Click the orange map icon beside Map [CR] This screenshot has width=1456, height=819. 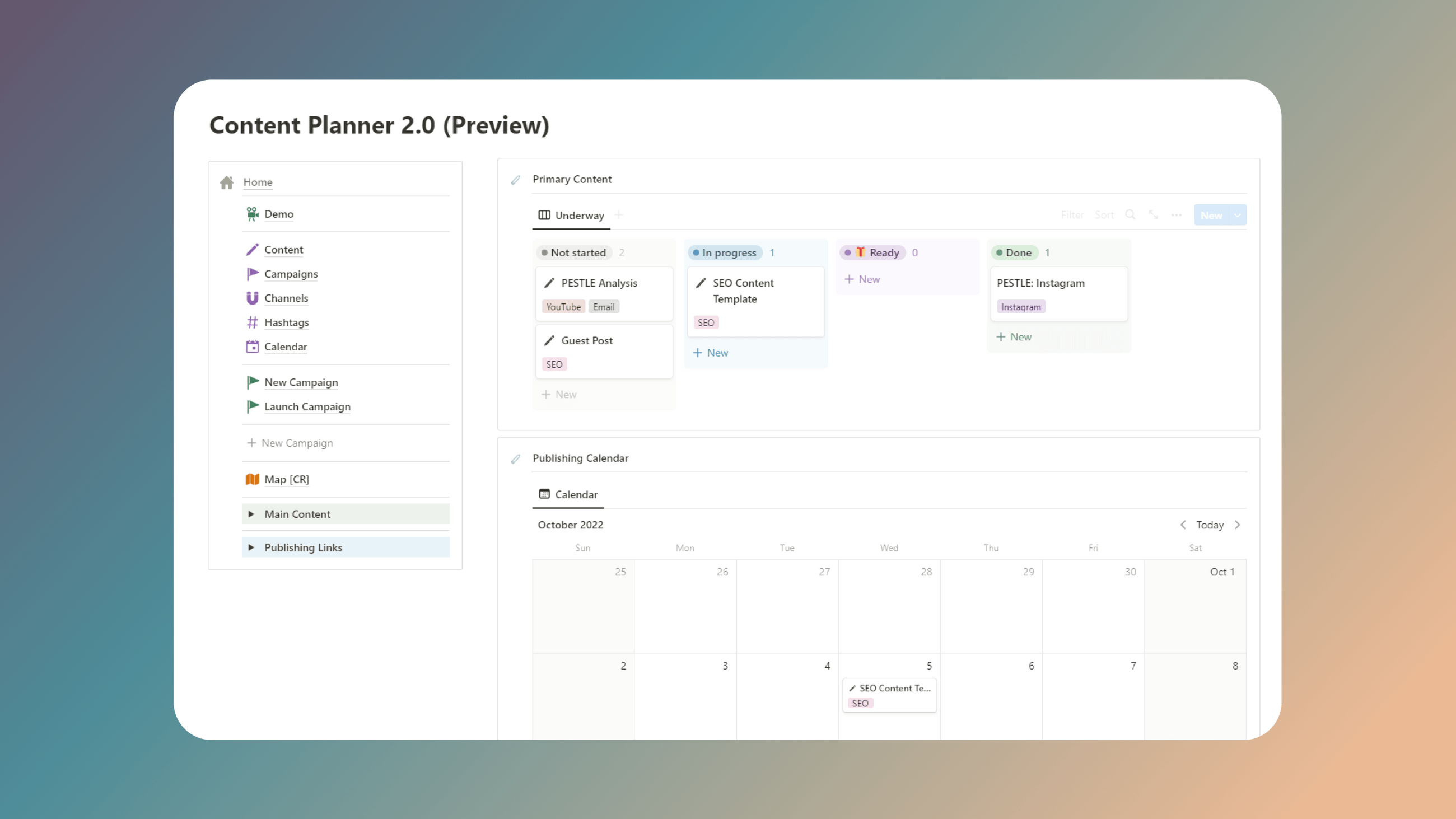click(253, 479)
